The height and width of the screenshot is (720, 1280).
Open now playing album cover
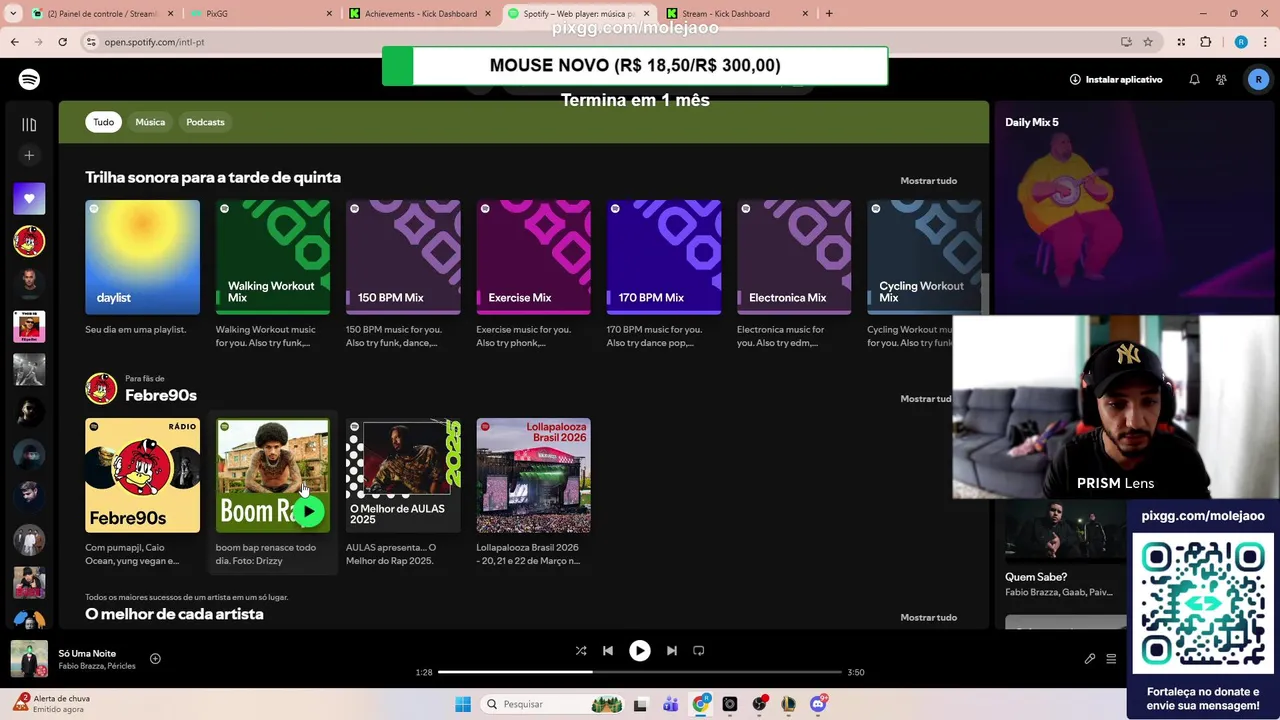click(29, 658)
